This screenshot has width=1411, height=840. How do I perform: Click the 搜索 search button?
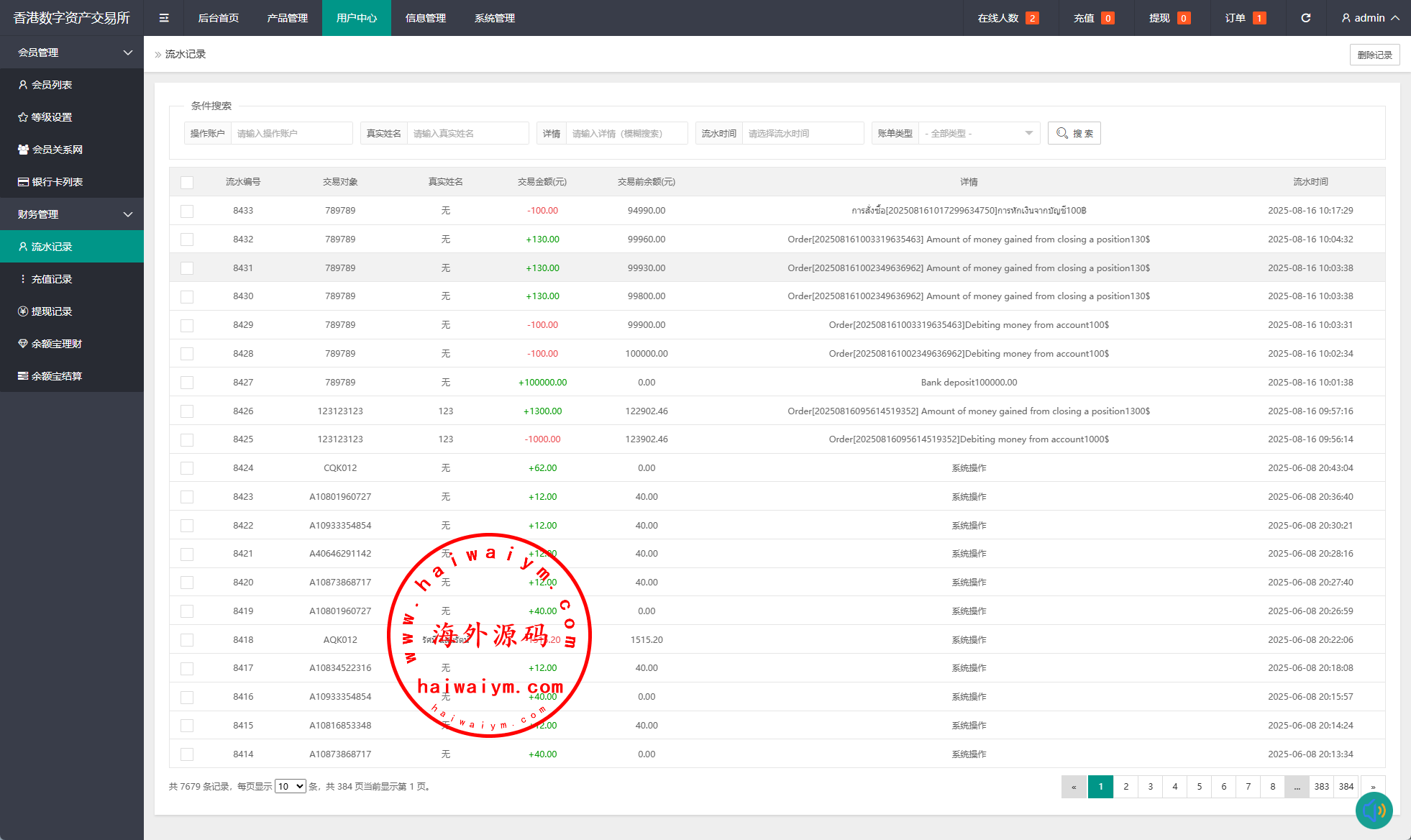pyautogui.click(x=1074, y=133)
